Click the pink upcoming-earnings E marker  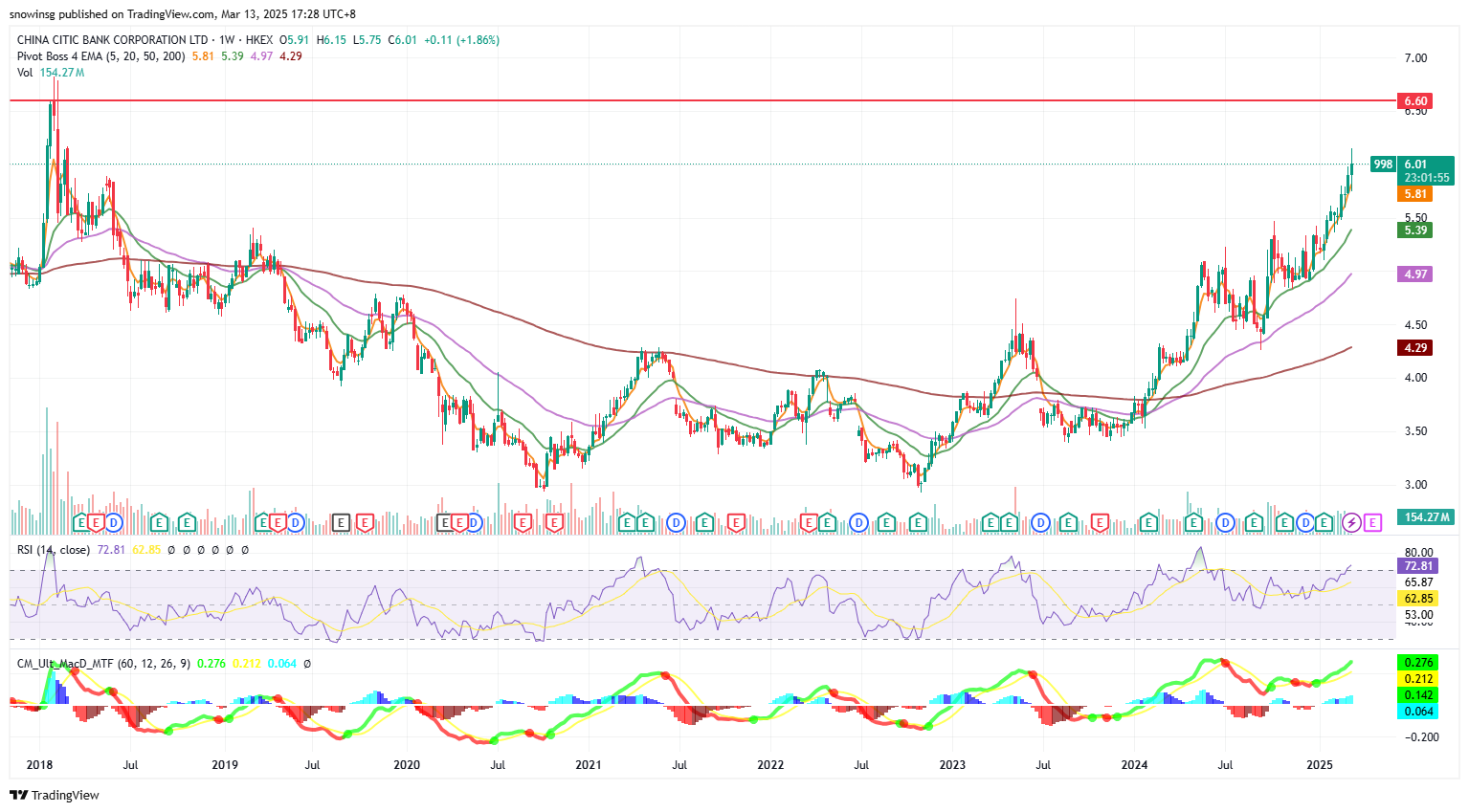(x=1372, y=522)
